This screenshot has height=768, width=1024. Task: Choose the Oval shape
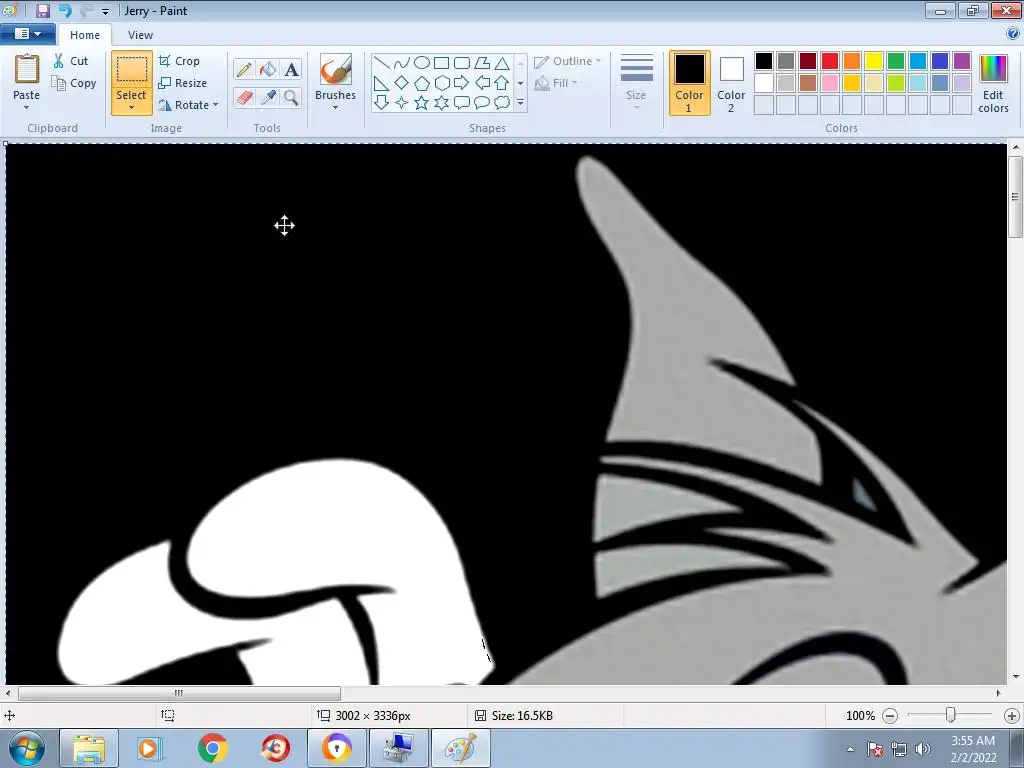[422, 63]
